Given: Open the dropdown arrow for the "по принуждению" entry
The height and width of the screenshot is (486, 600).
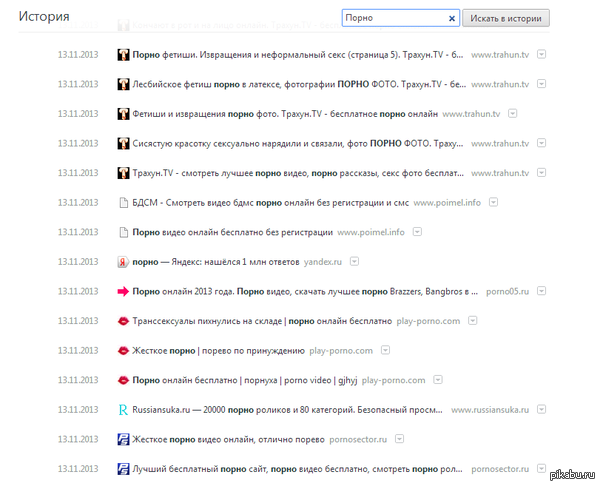Looking at the screenshot, I should pyautogui.click(x=386, y=350).
